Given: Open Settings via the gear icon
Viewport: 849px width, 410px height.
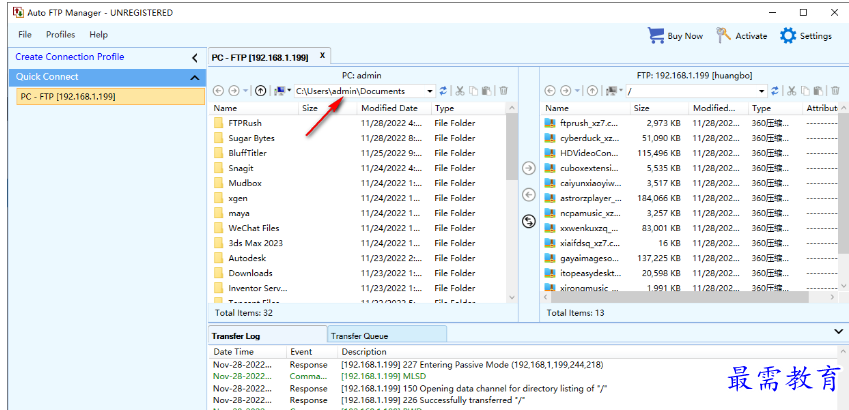Looking at the screenshot, I should (x=788, y=36).
